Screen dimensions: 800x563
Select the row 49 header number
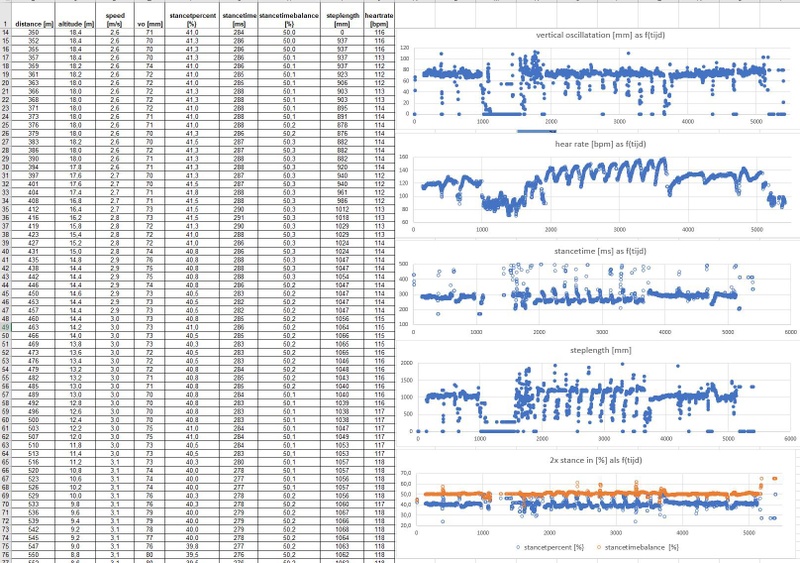6,327
